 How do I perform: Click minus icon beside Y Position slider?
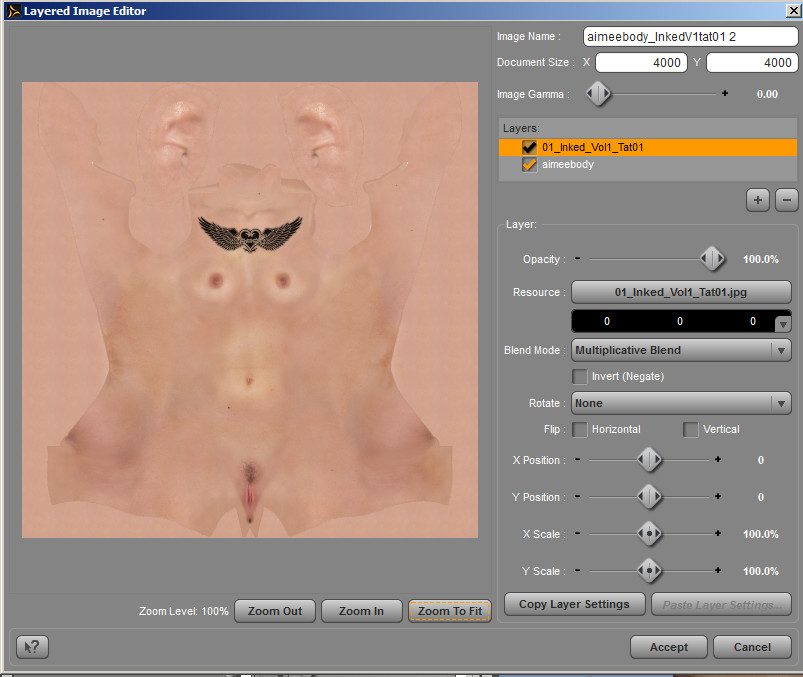[x=577, y=496]
